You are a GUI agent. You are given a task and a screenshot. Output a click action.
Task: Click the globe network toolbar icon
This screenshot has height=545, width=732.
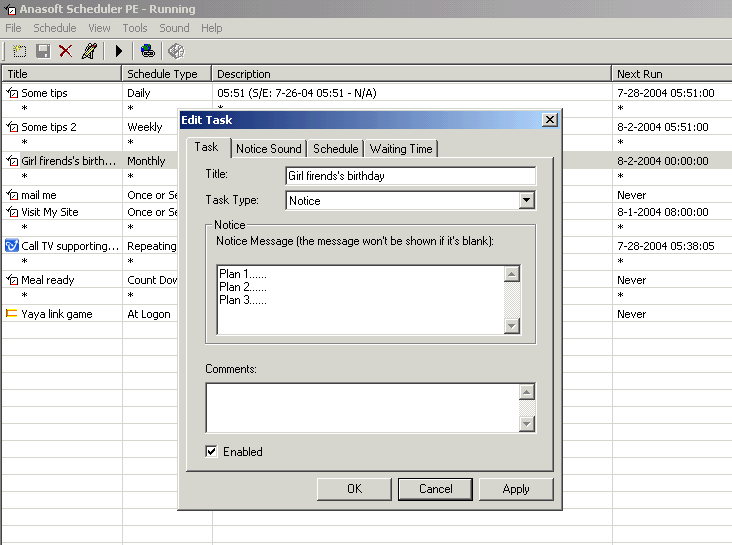click(x=148, y=51)
